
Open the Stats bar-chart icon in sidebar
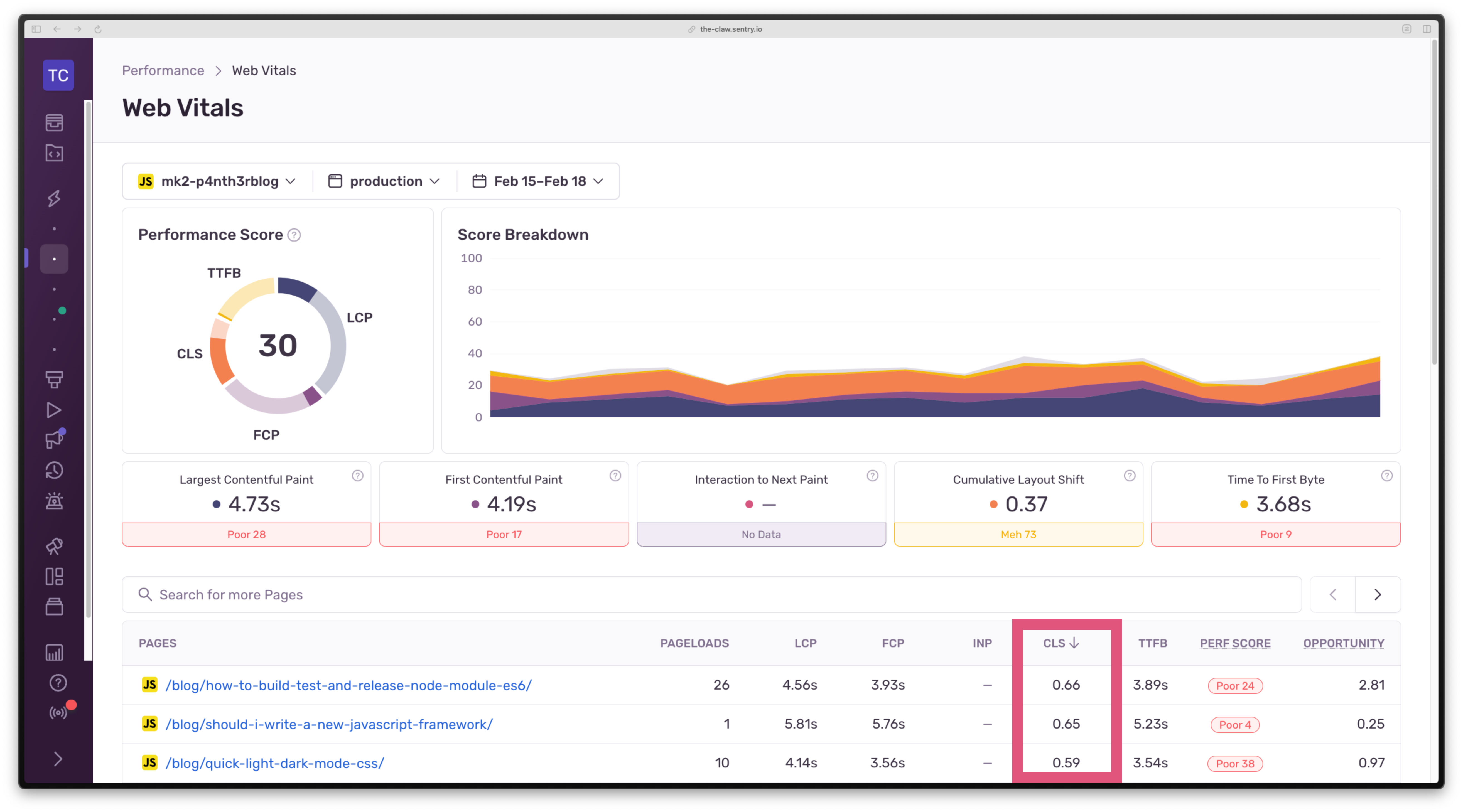[x=55, y=652]
